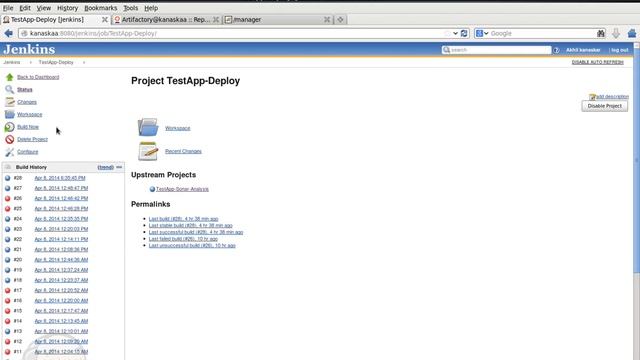Open the Edit menu
This screenshot has height=360, width=640.
tap(25, 8)
